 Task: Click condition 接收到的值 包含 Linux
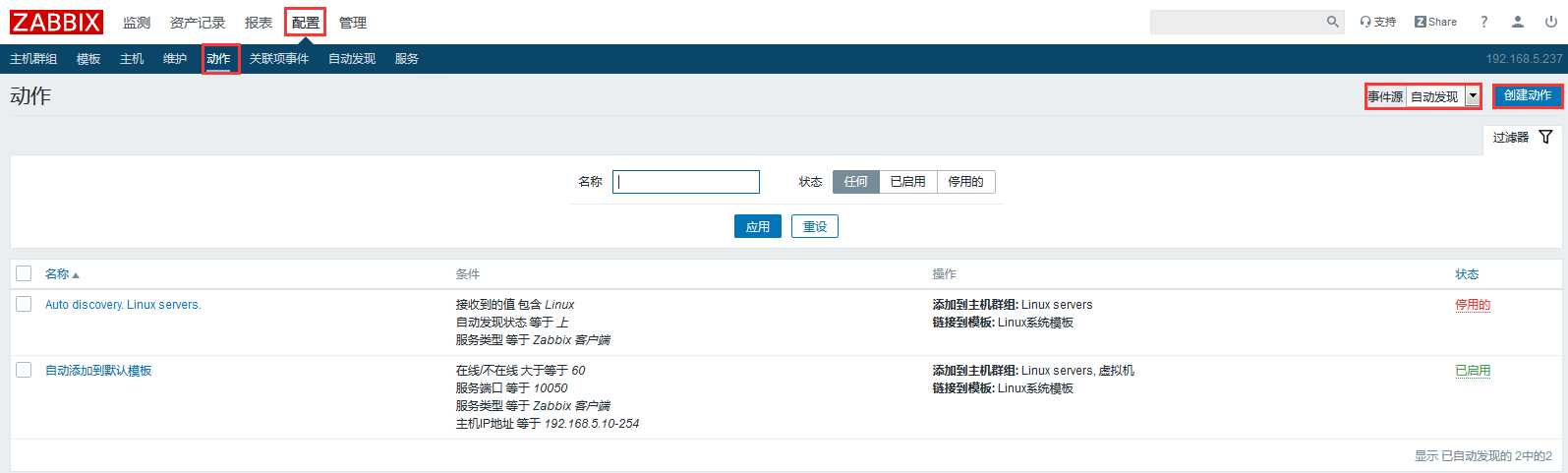pos(515,305)
